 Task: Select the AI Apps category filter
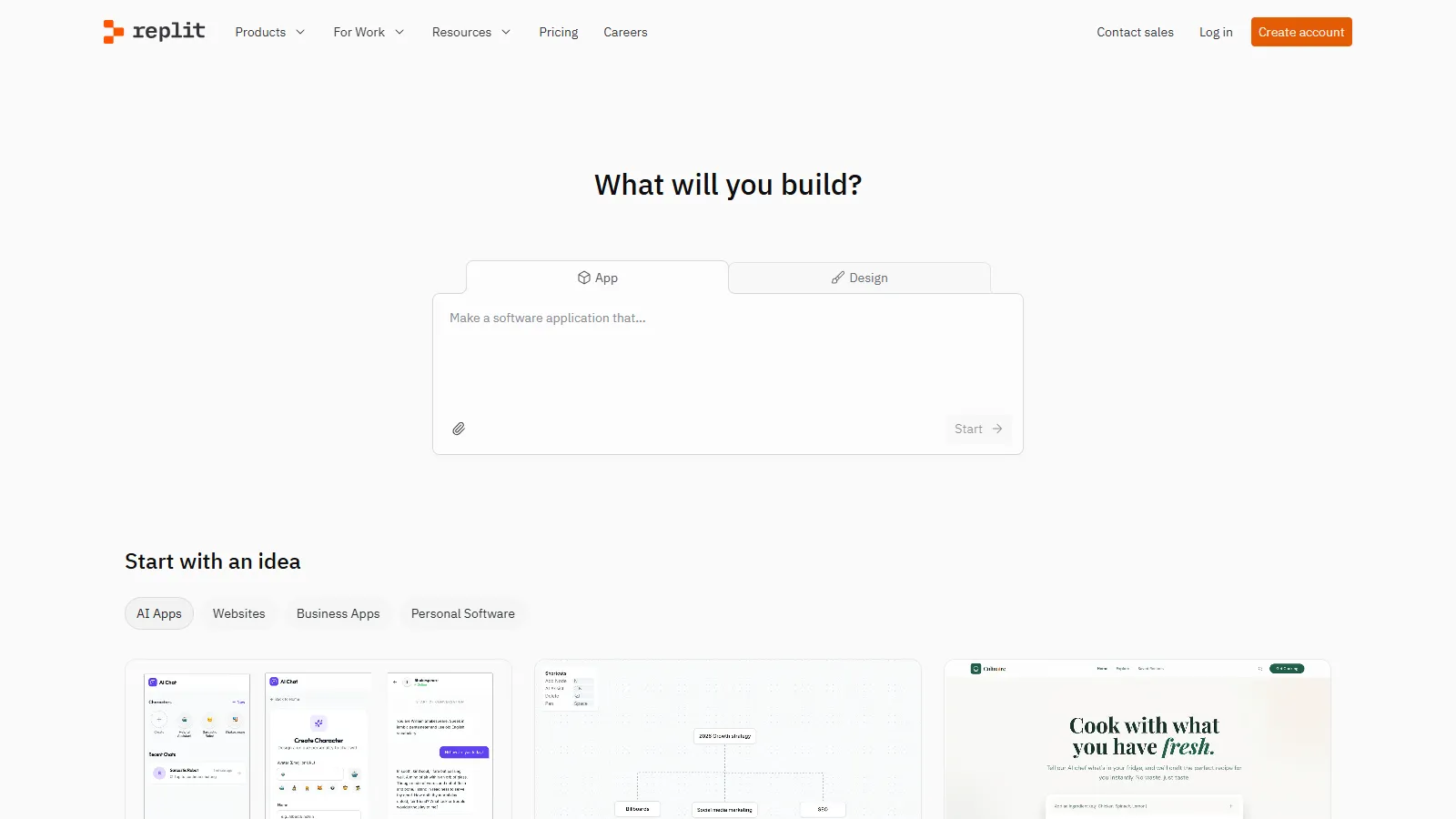159,613
